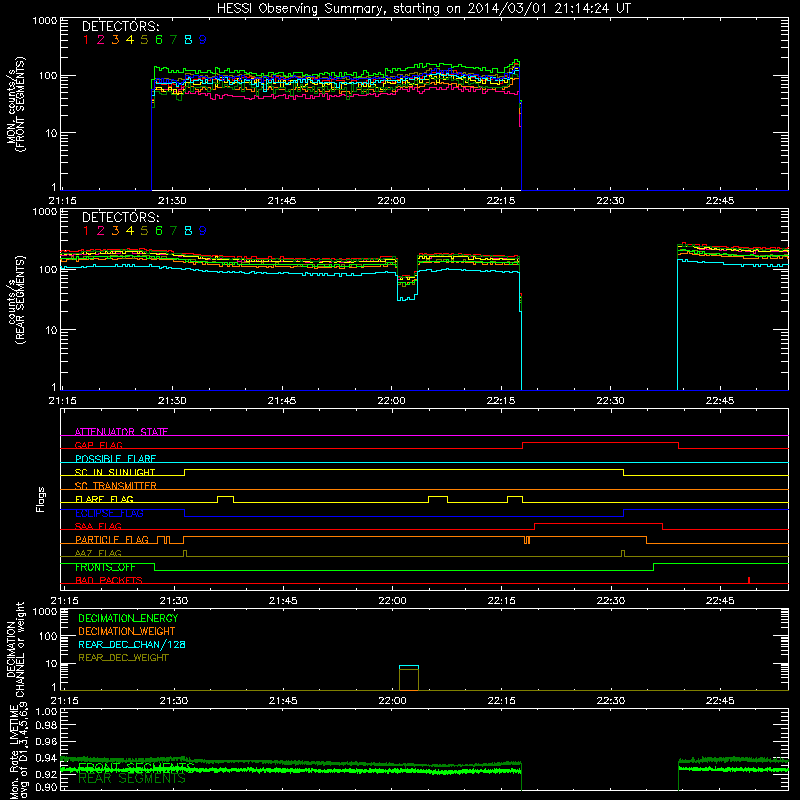
Task: Select detector number 1 in front segments legend
Action: coord(86,40)
